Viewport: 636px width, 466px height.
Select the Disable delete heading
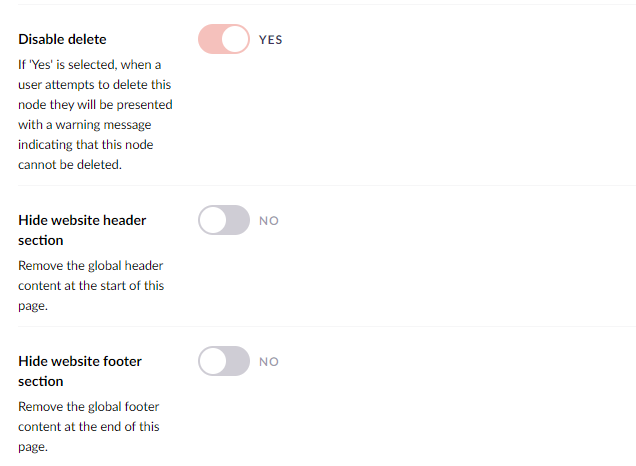coord(62,39)
